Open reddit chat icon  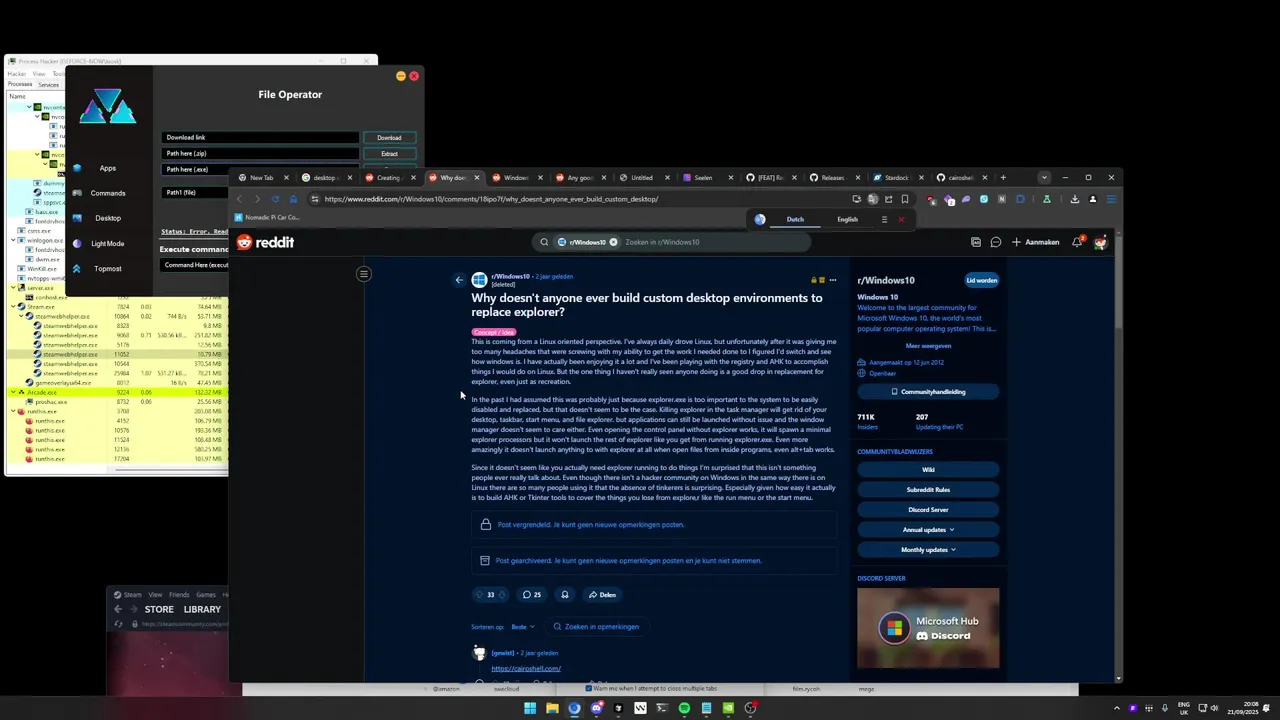[995, 242]
